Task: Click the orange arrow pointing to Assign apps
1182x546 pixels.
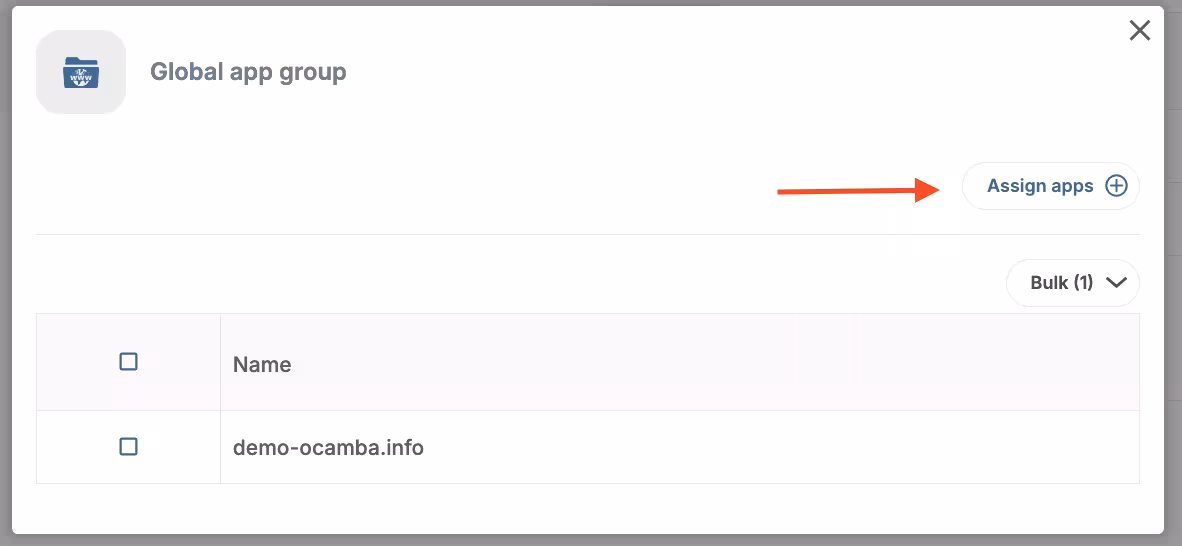Action: pos(858,190)
